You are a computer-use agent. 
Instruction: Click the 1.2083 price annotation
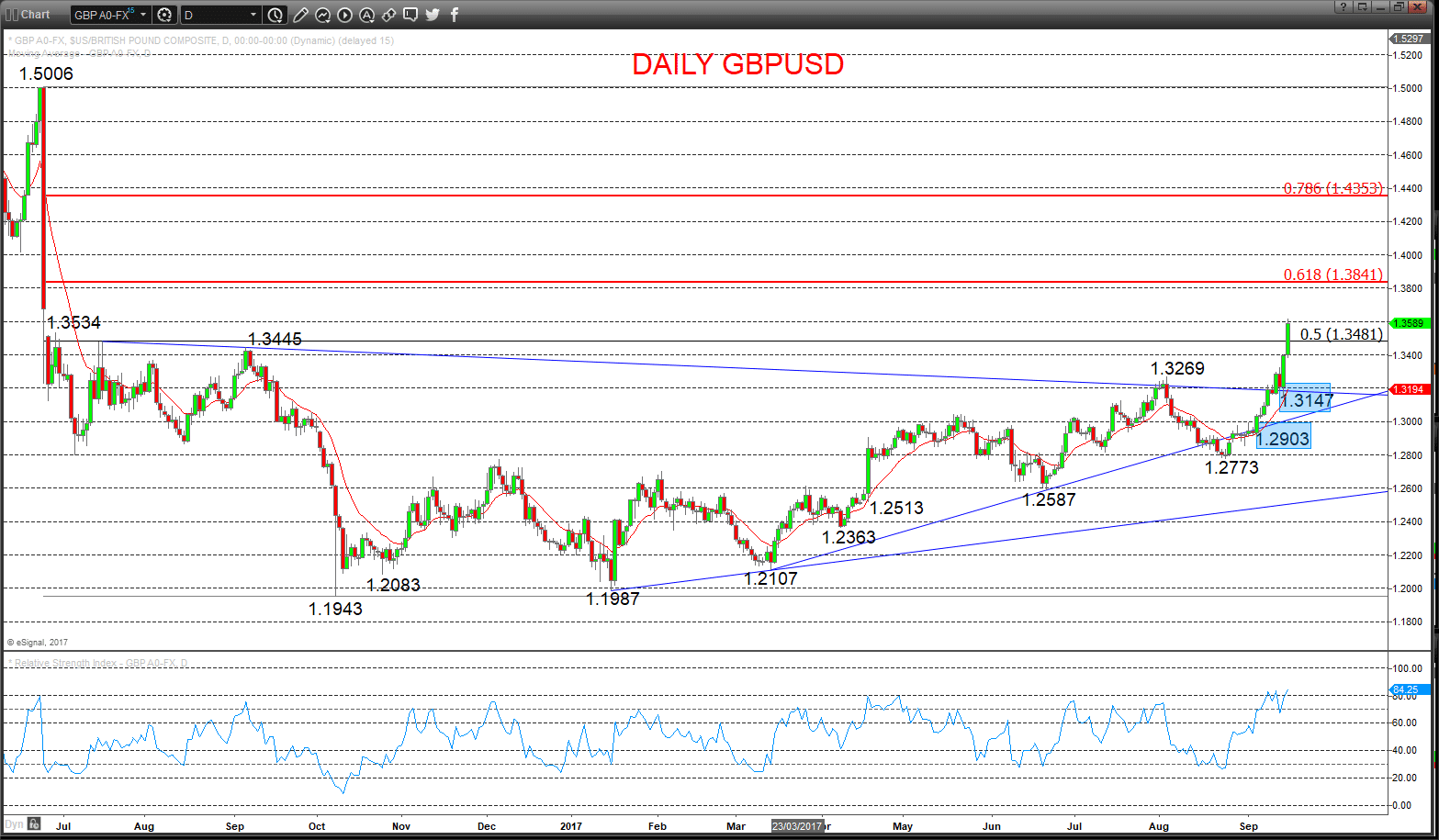pos(393,585)
